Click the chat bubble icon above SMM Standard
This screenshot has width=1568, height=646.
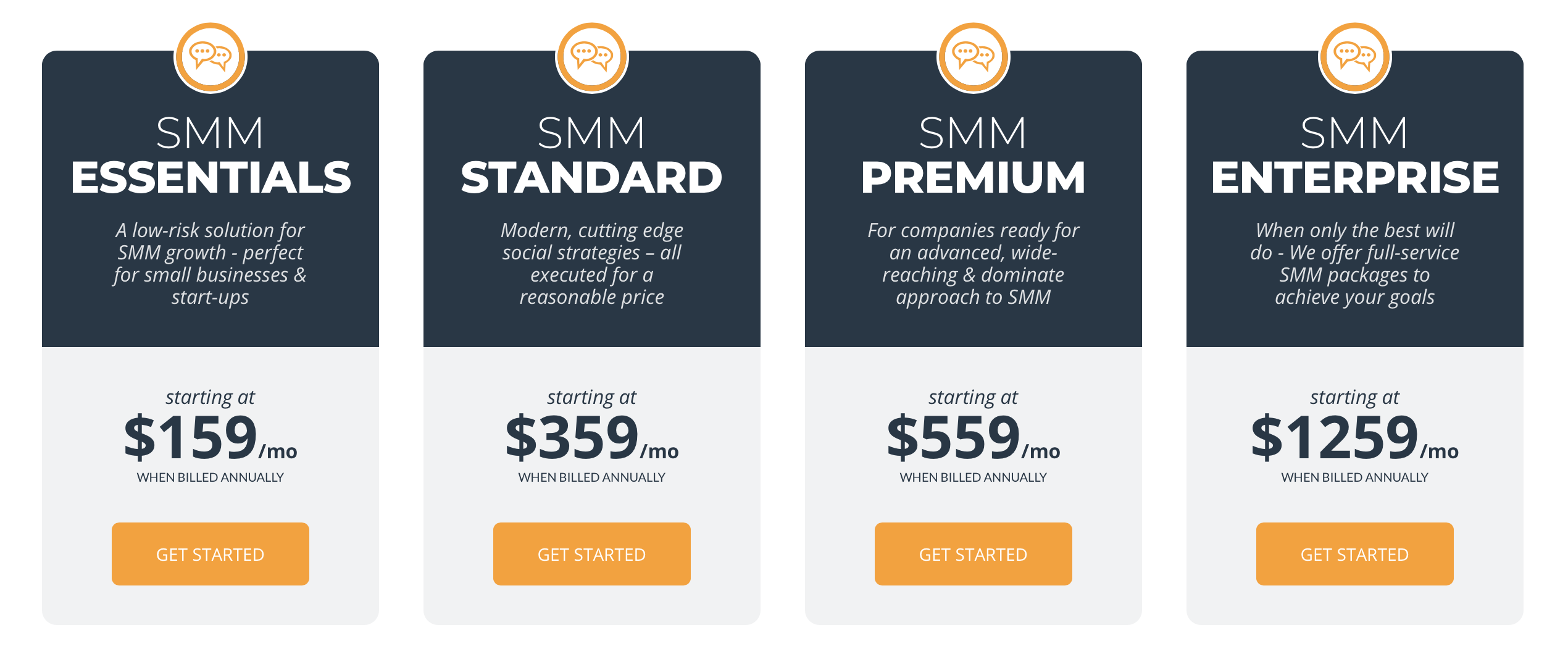[592, 57]
